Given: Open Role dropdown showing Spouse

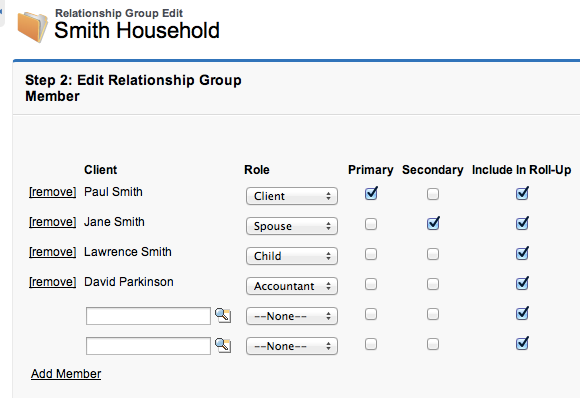Looking at the screenshot, I should [292, 226].
